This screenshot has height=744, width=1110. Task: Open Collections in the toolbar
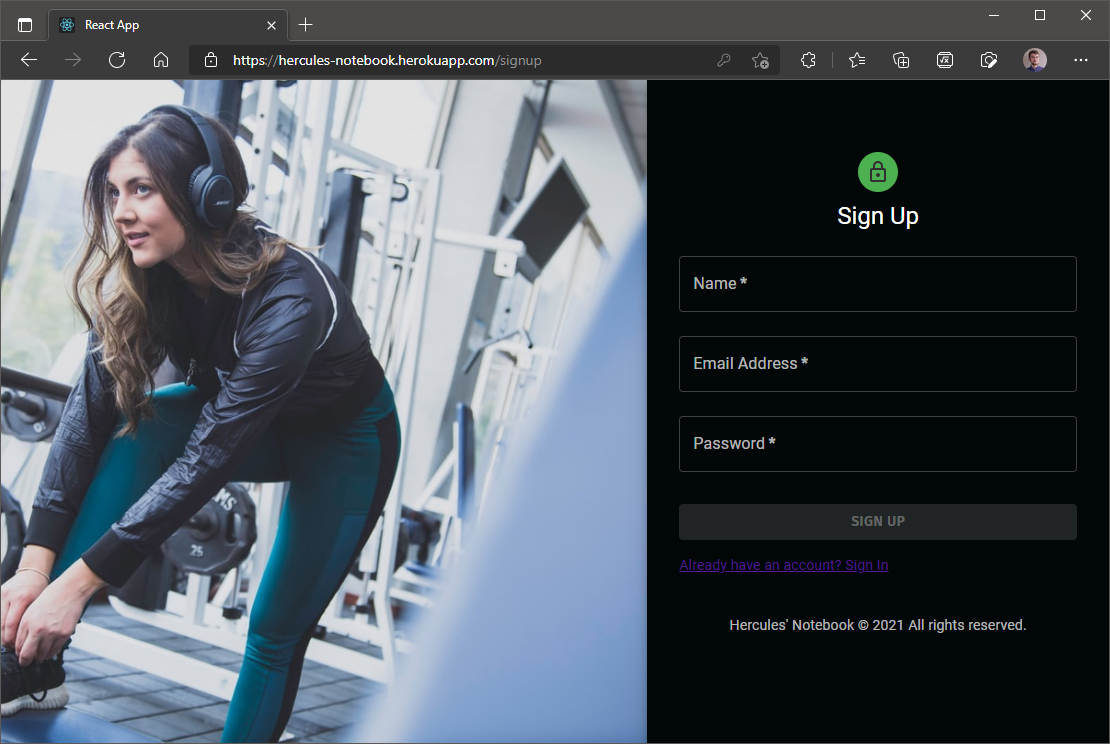click(901, 60)
